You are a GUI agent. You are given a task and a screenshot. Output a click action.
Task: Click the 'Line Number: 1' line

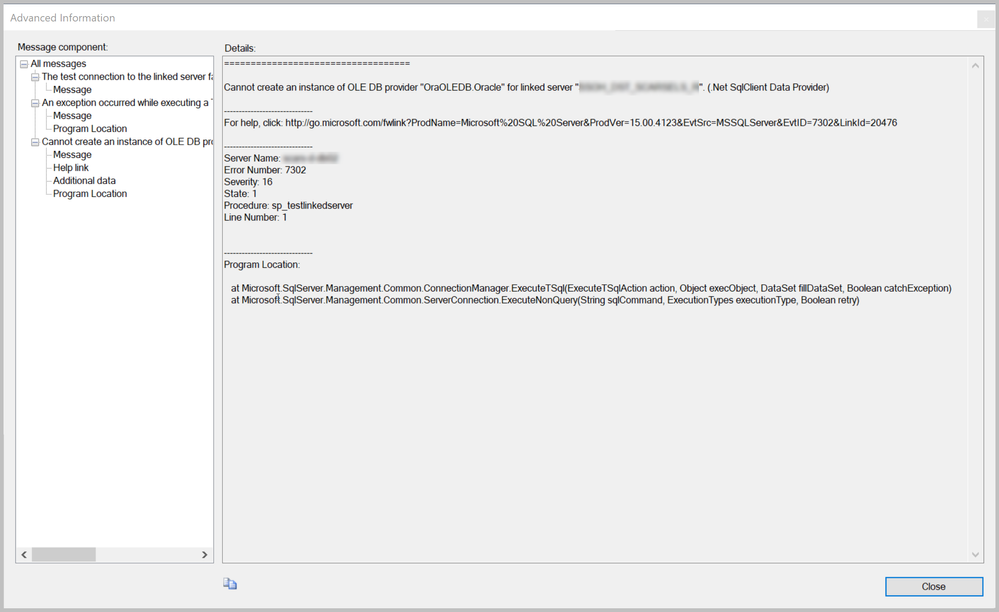(x=255, y=218)
